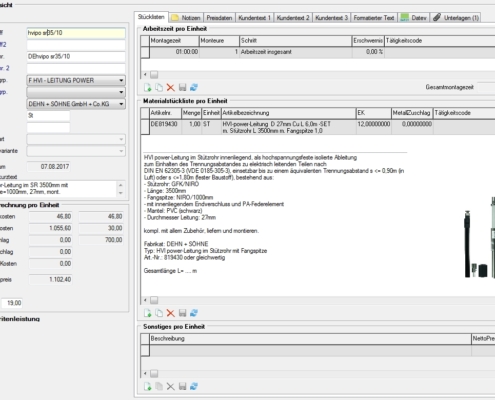The image size is (495, 400).
Task: Select the 01:00:00 Montagezeit cell
Action: [174, 52]
